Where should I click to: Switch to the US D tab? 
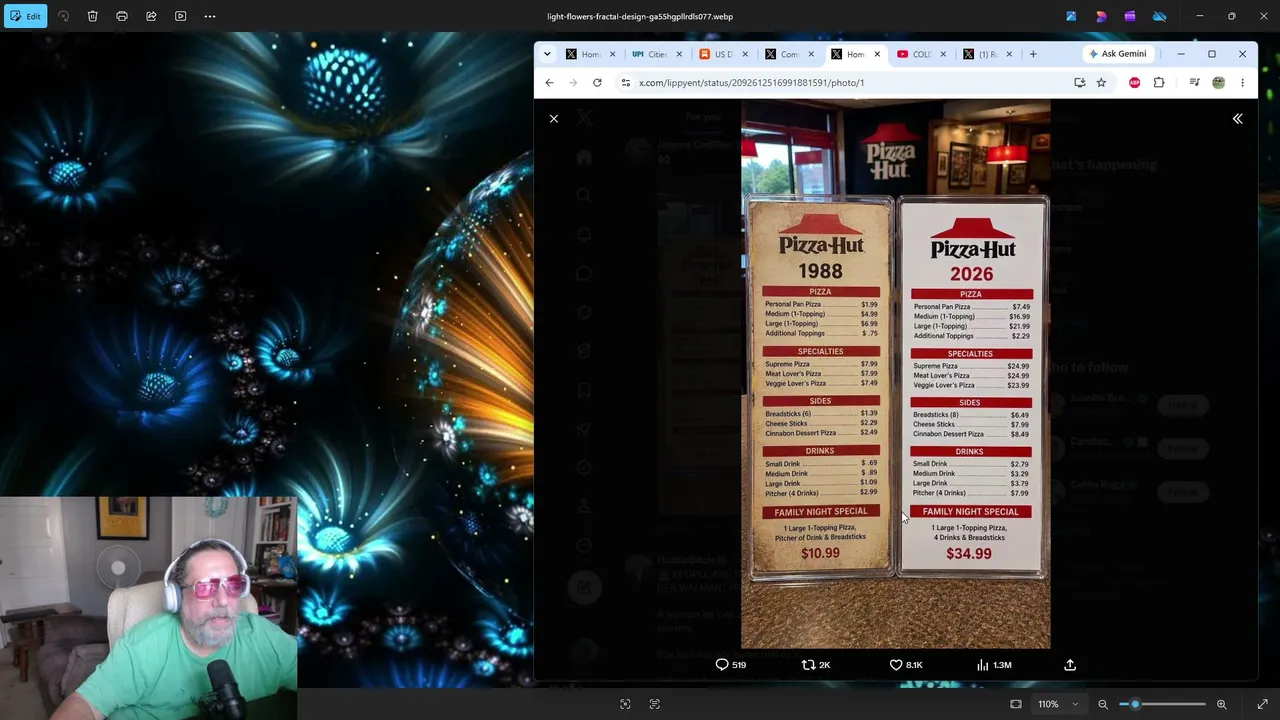722,54
